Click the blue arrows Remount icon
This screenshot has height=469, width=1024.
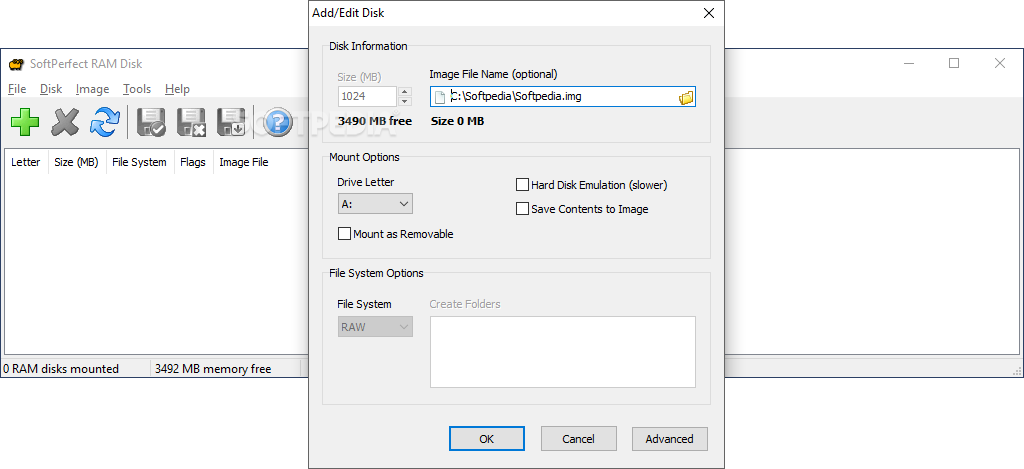[x=105, y=122]
